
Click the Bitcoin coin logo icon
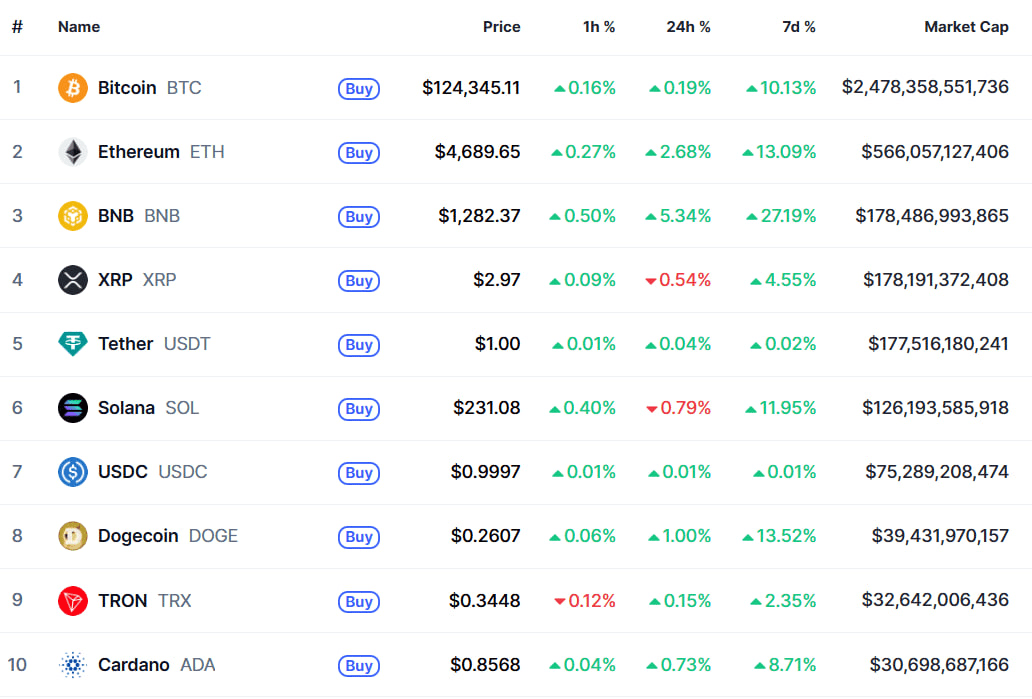[73, 88]
